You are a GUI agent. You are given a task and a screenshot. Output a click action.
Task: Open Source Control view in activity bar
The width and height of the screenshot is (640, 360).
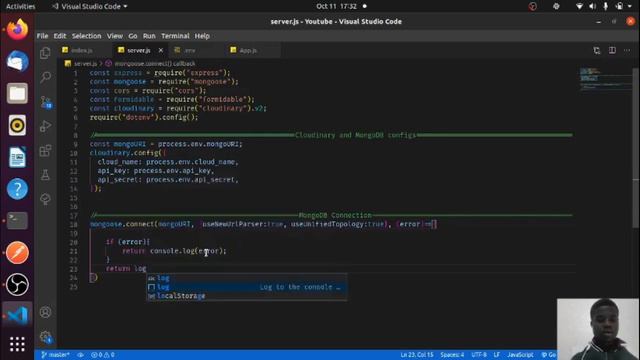pyautogui.click(x=46, y=102)
